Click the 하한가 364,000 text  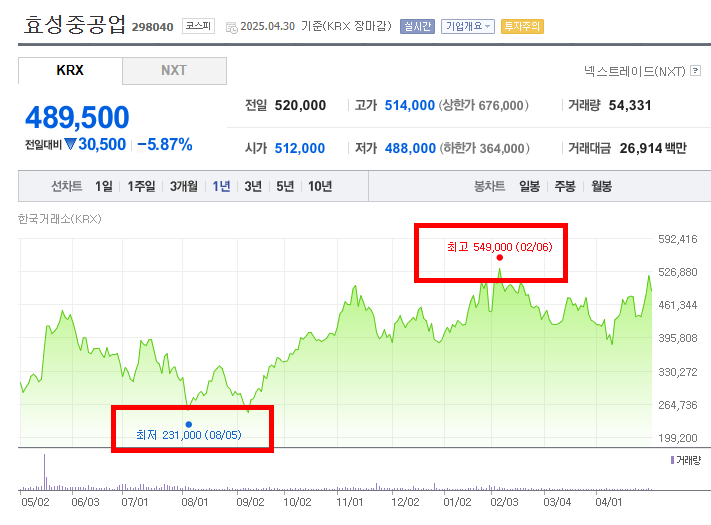tap(484, 148)
